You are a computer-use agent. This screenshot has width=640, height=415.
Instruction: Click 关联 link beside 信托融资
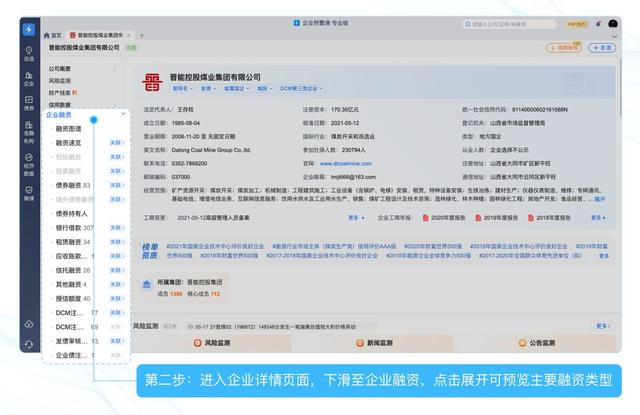pyautogui.click(x=117, y=271)
